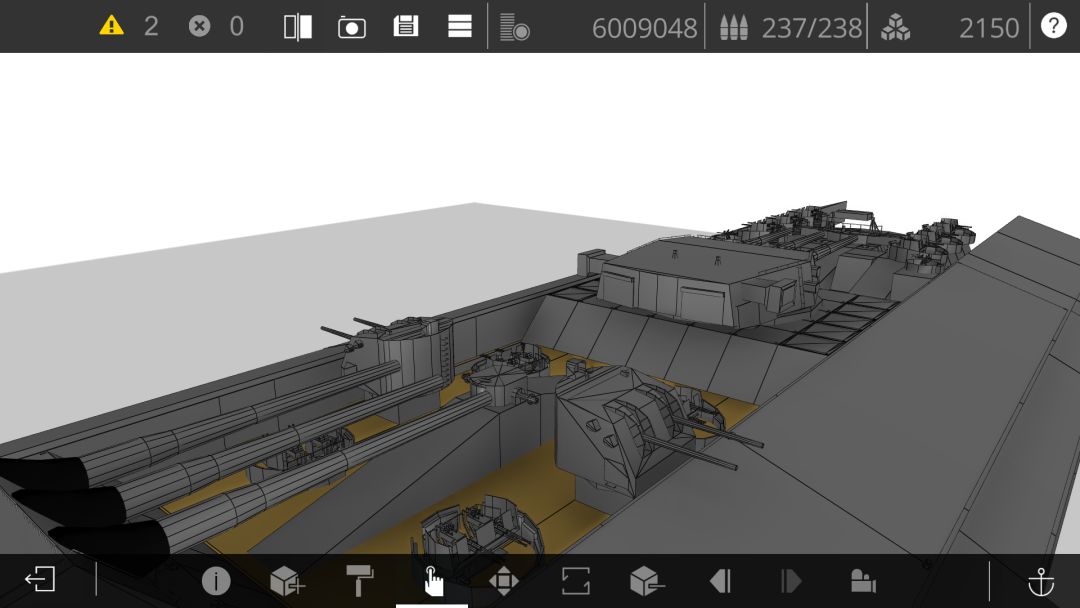1080x608 pixels.
Task: Select the resize scale tool
Action: pos(575,580)
